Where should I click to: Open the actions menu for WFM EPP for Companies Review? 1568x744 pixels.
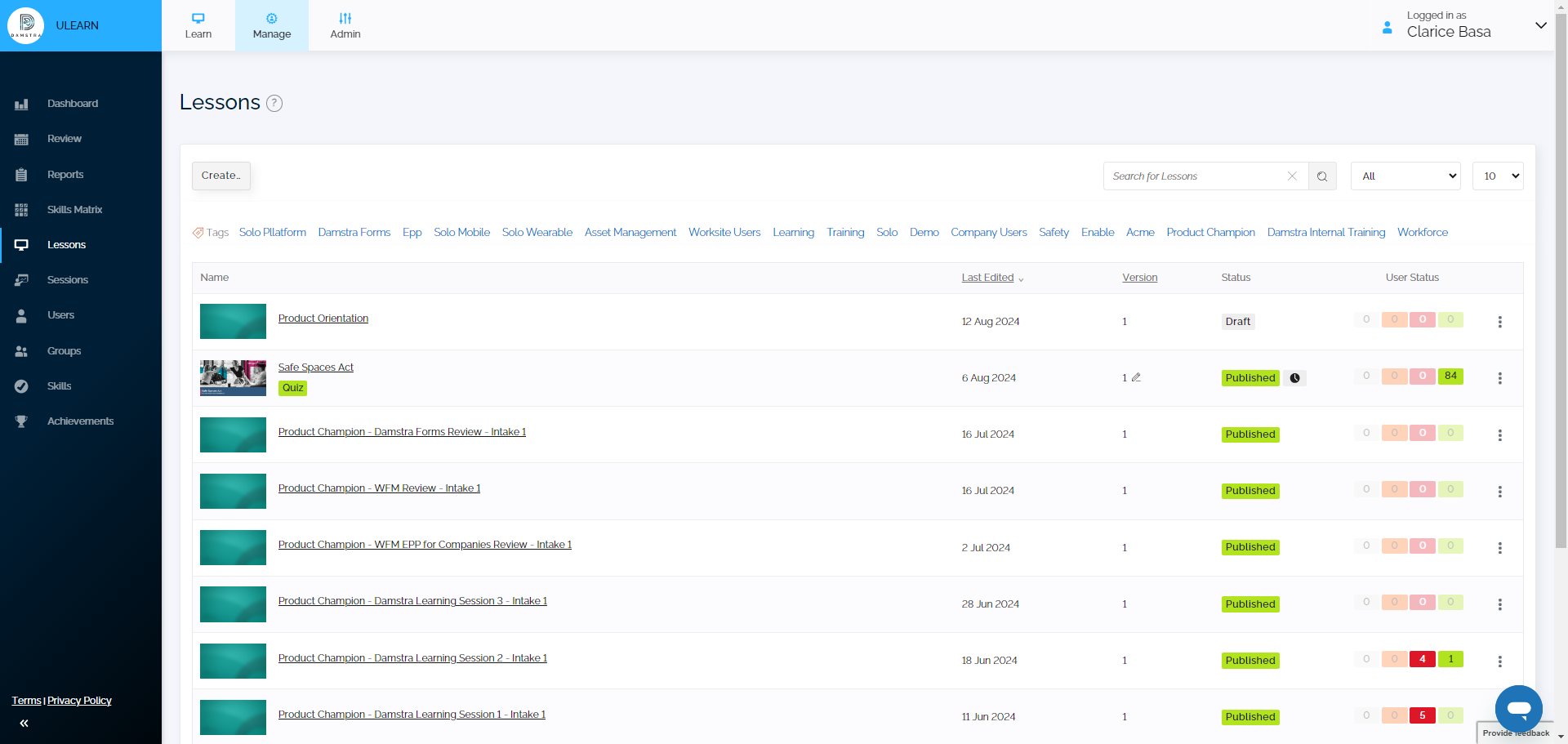[1499, 548]
